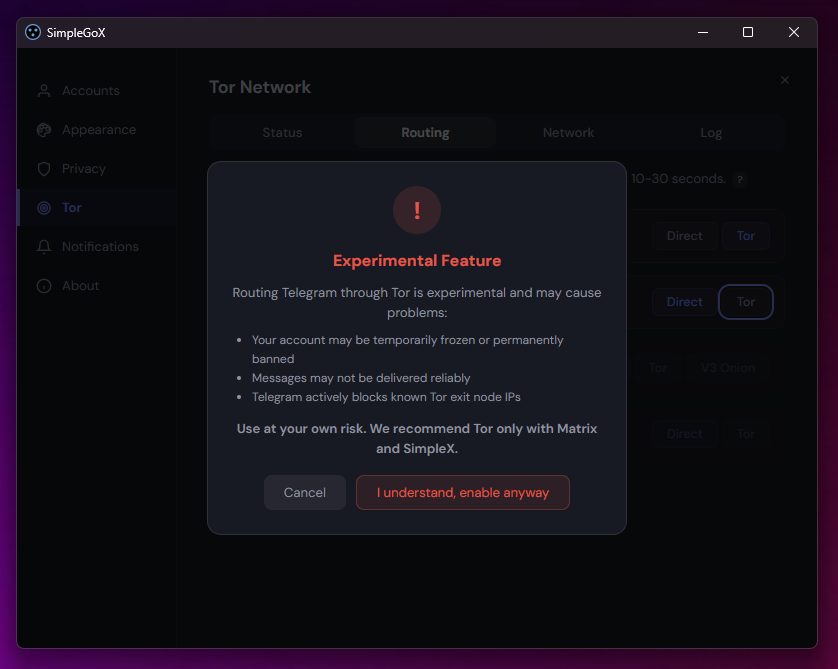Select dimmed Direct option in bottom row
This screenshot has width=838, height=669.
685,434
